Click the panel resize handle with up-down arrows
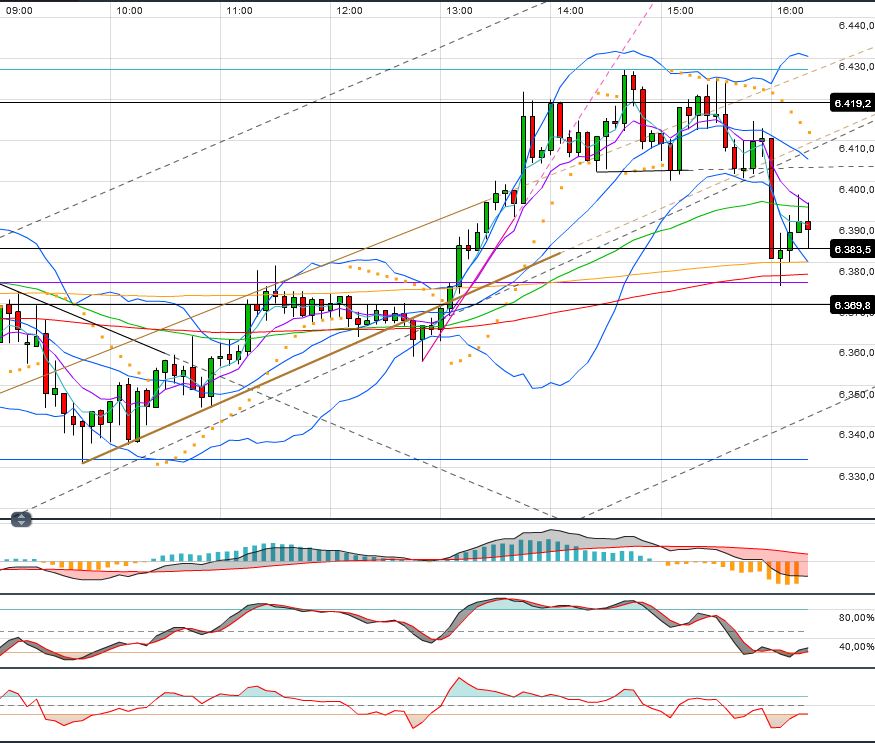 coord(21,519)
